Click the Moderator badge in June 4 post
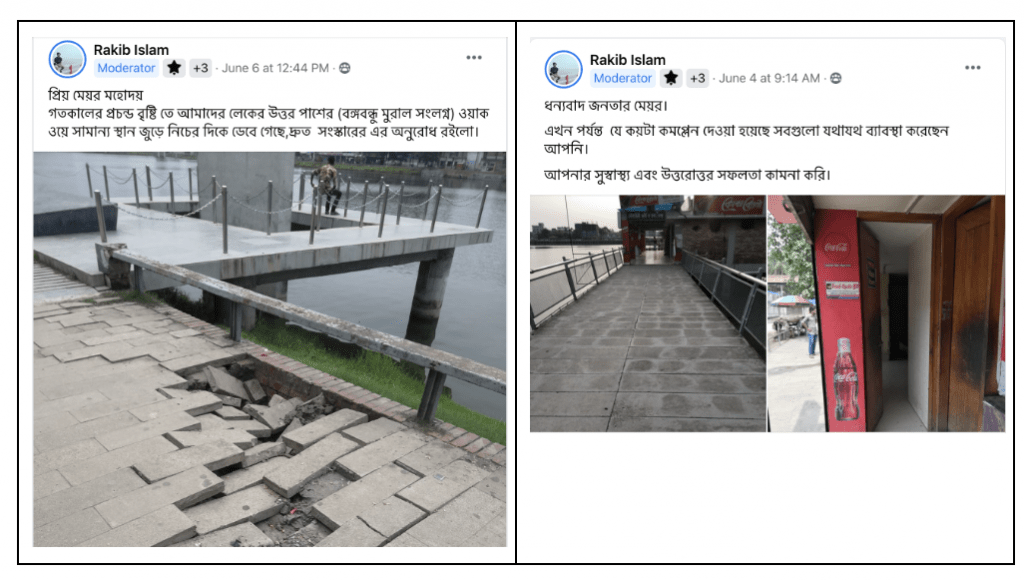The height and width of the screenshot is (581, 1024). (622, 78)
